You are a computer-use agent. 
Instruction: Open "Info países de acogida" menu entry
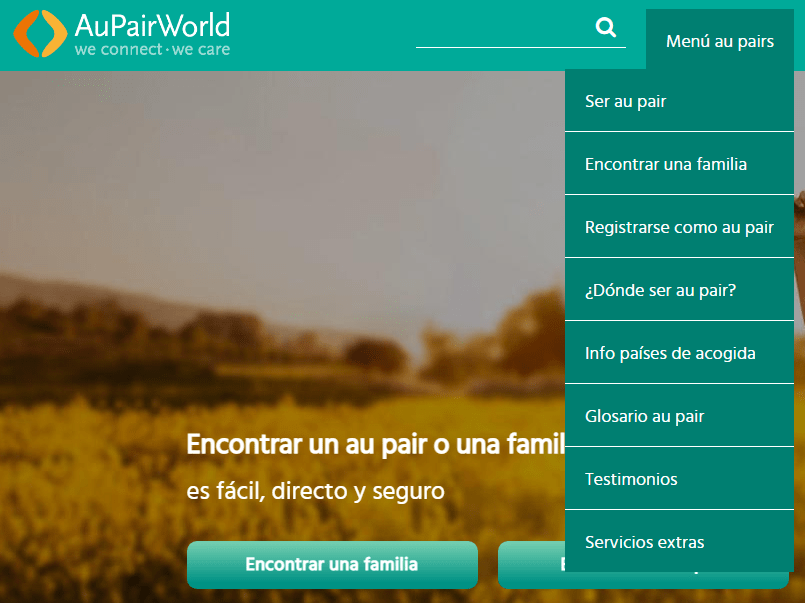pos(669,353)
